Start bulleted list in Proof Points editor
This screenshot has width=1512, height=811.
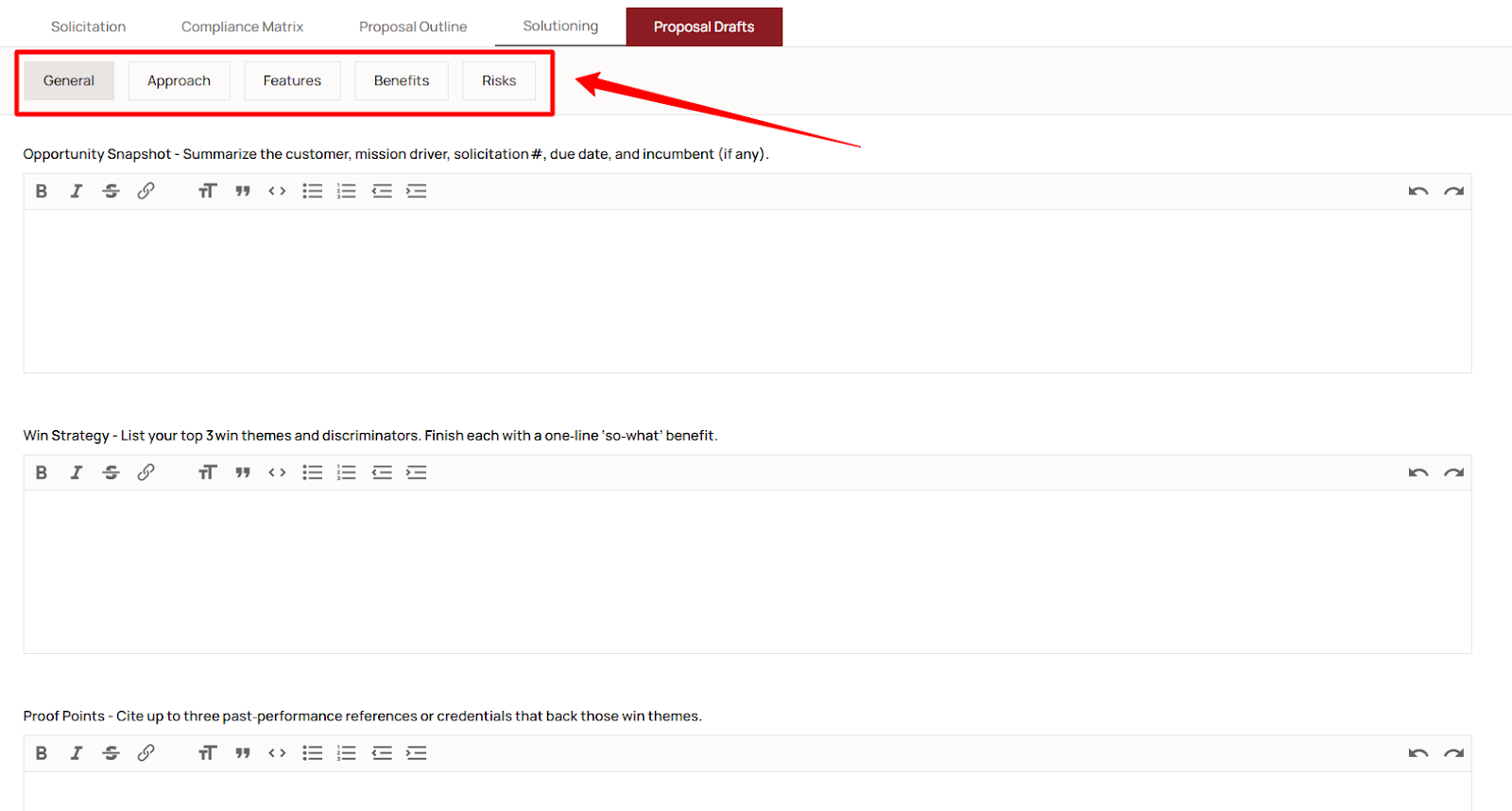312,753
